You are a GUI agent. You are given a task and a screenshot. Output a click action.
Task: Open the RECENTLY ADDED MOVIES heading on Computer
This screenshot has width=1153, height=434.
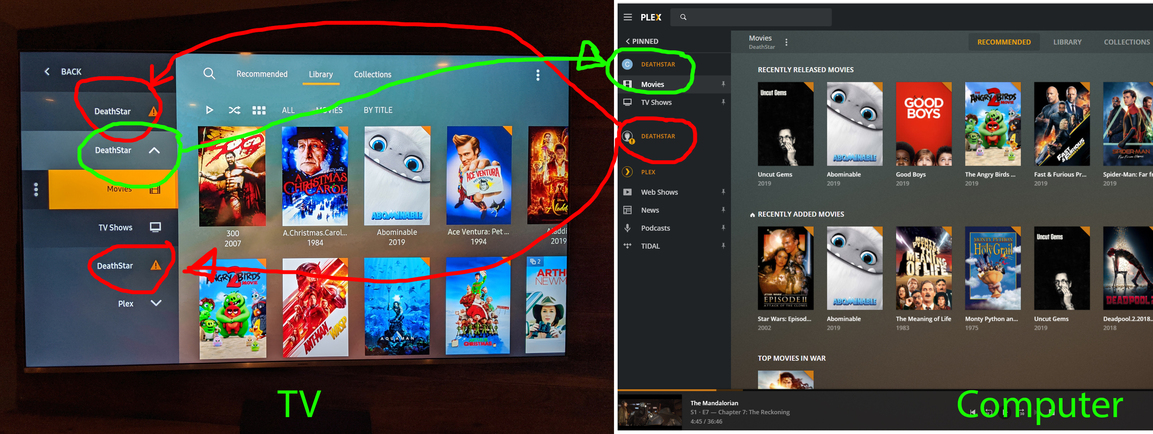801,214
